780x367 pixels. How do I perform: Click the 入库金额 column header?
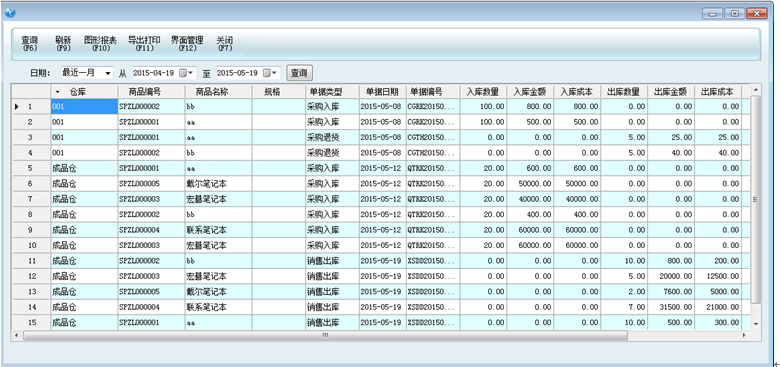point(530,92)
